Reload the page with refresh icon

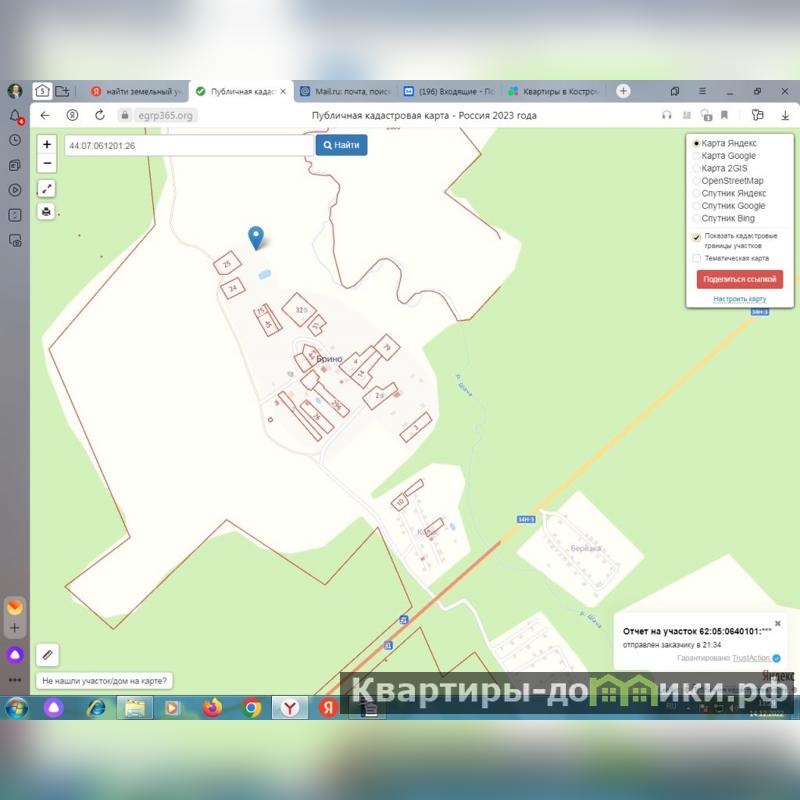pyautogui.click(x=100, y=115)
